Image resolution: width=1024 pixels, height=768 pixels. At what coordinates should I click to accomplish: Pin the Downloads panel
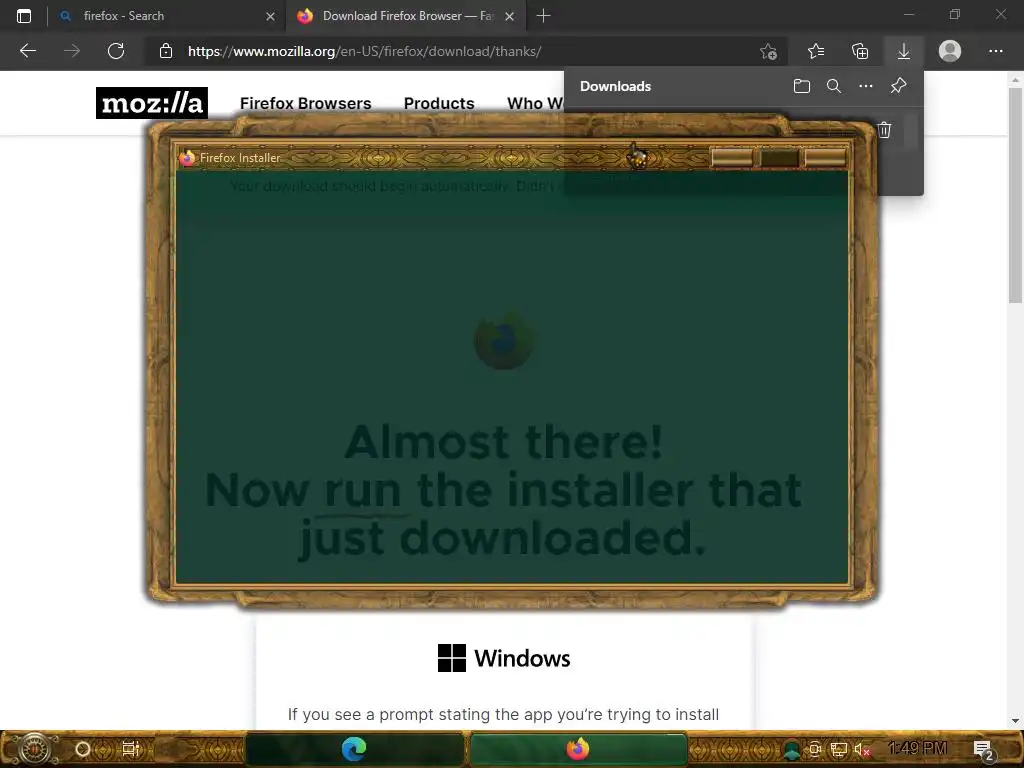tap(899, 86)
